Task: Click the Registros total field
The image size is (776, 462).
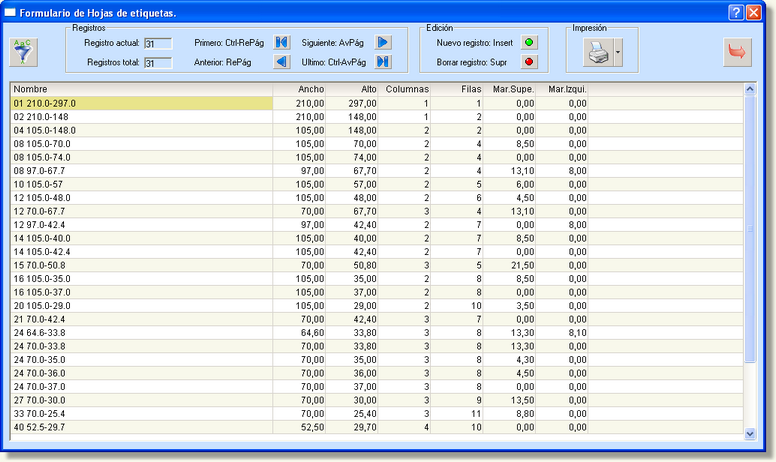Action: [x=158, y=63]
